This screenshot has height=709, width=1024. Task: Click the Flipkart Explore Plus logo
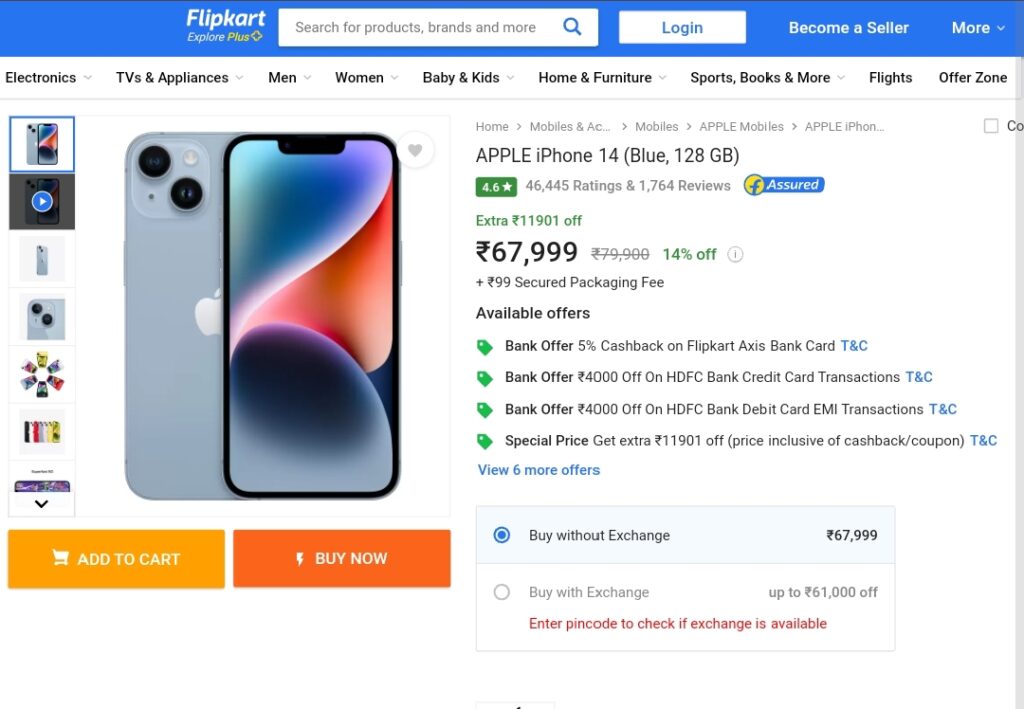[x=225, y=27]
